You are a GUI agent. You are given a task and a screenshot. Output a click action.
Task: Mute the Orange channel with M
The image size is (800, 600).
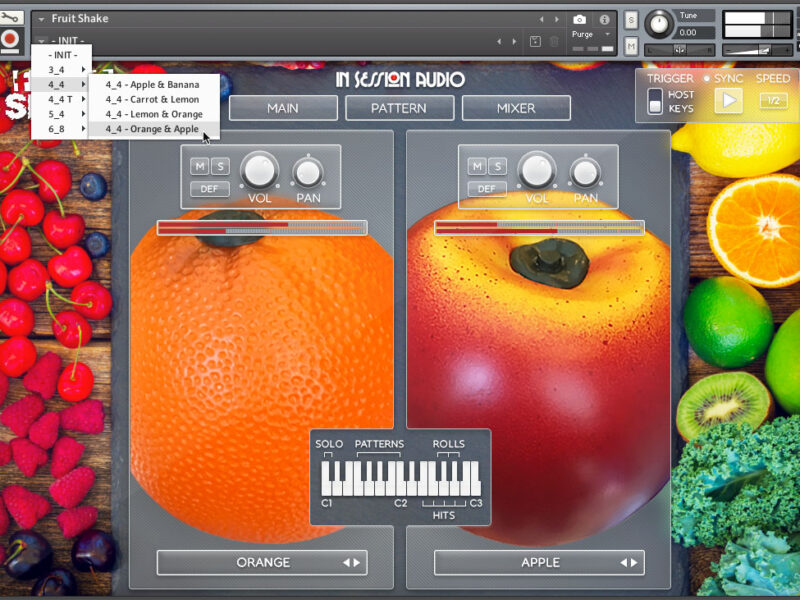(200, 166)
